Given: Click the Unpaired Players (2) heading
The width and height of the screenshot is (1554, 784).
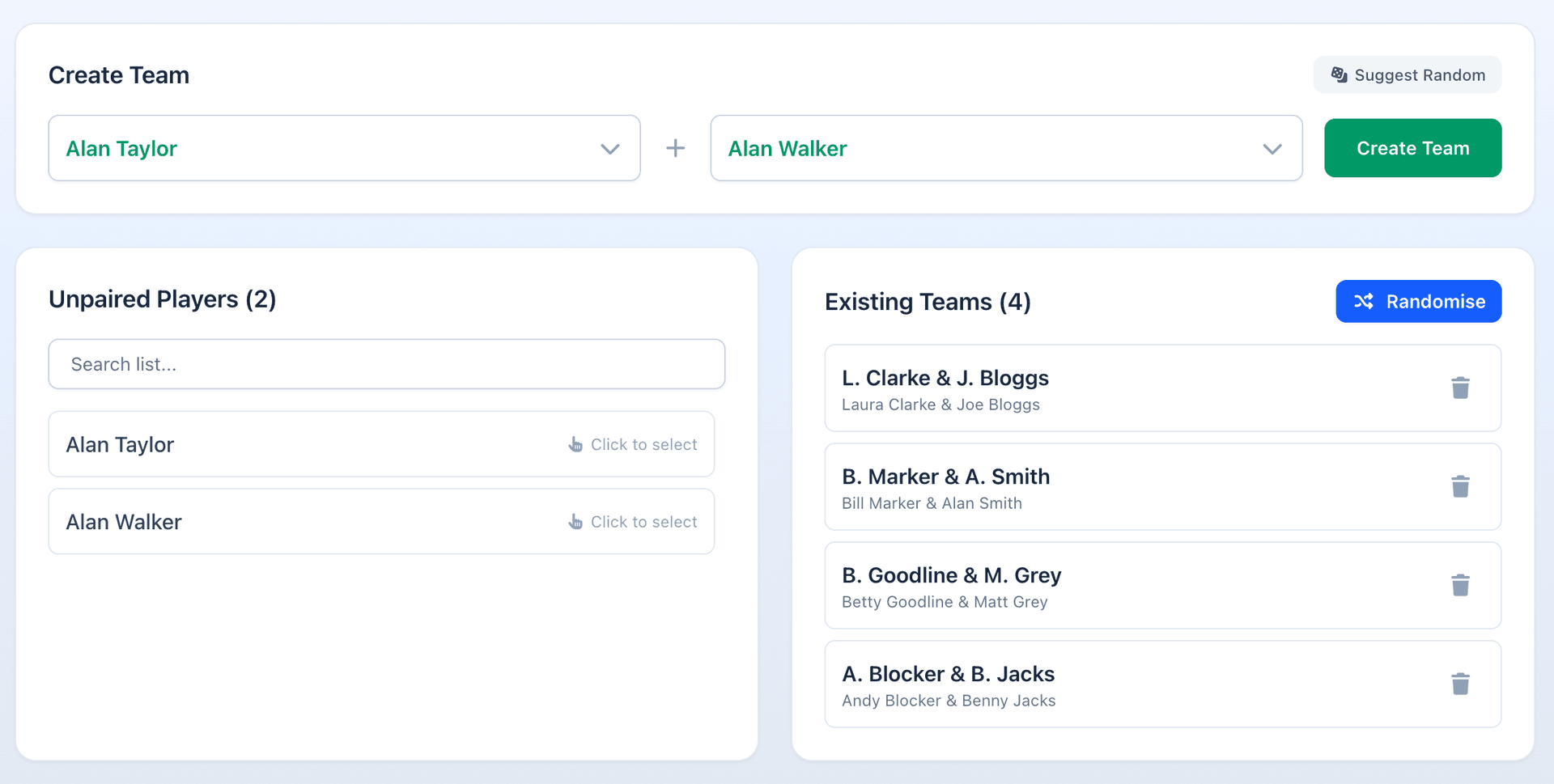Looking at the screenshot, I should 163,299.
